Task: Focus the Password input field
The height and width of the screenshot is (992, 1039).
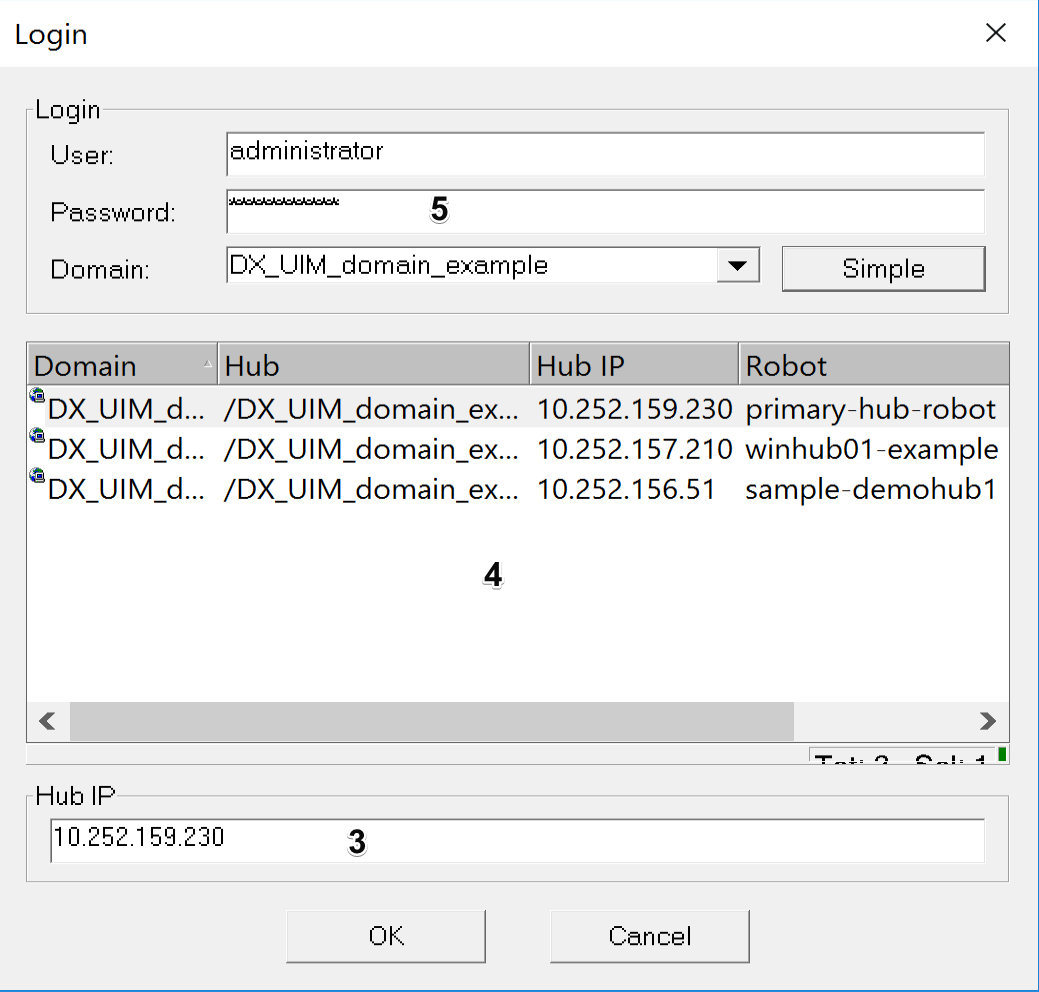Action: (x=605, y=211)
